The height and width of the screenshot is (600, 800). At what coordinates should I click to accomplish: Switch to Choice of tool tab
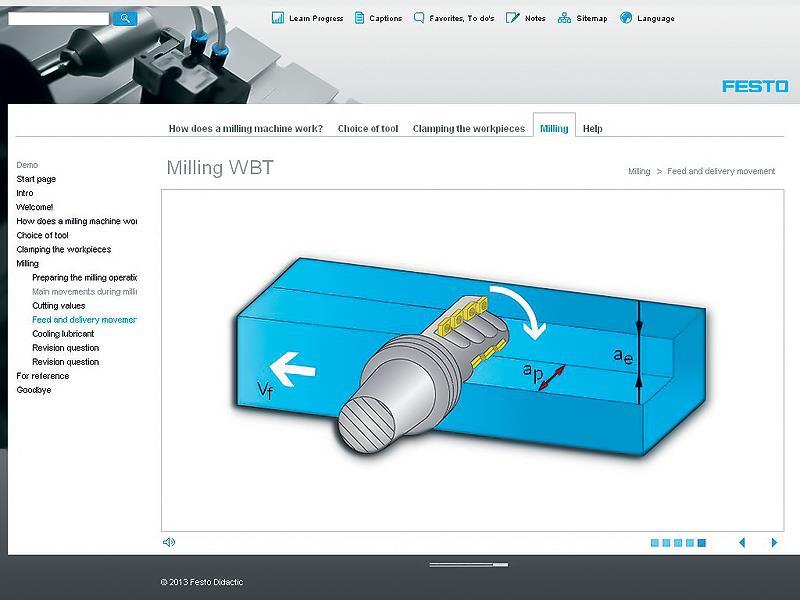click(x=368, y=129)
